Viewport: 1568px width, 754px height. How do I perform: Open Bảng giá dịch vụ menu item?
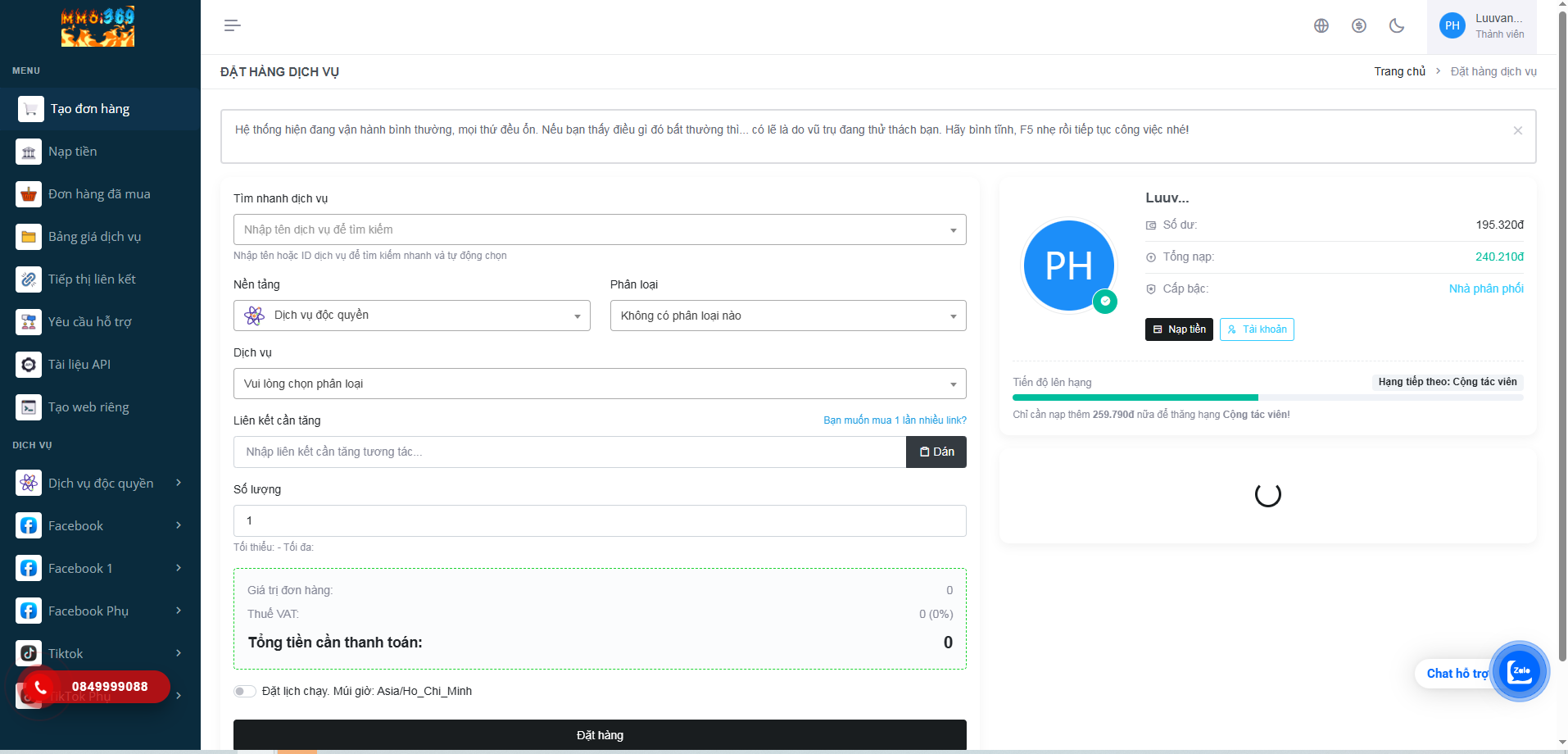tap(94, 237)
